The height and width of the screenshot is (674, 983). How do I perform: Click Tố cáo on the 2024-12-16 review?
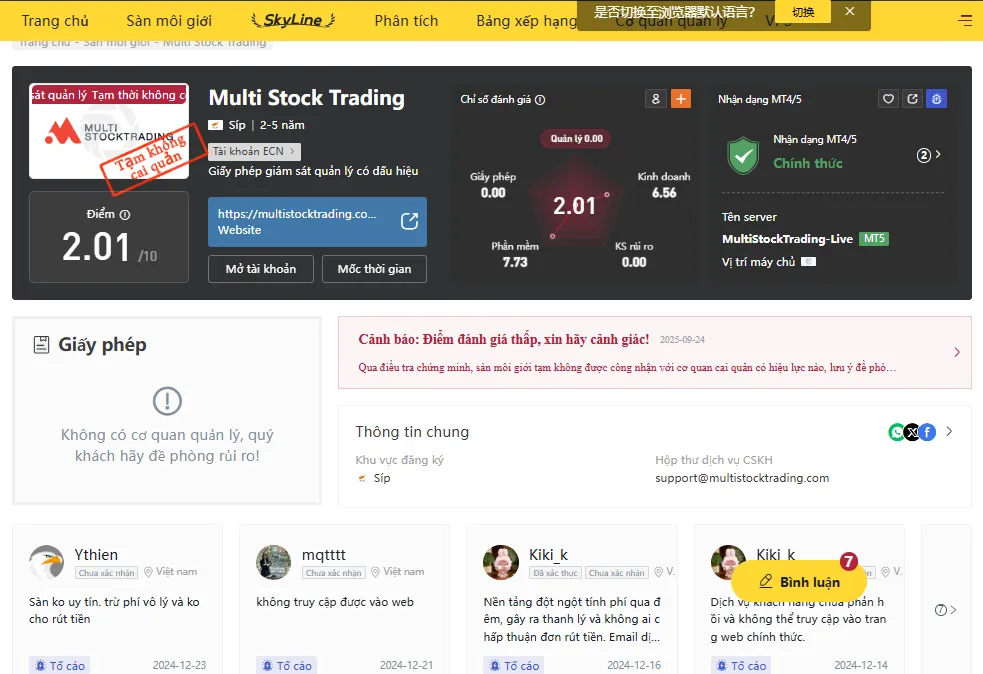tap(514, 665)
